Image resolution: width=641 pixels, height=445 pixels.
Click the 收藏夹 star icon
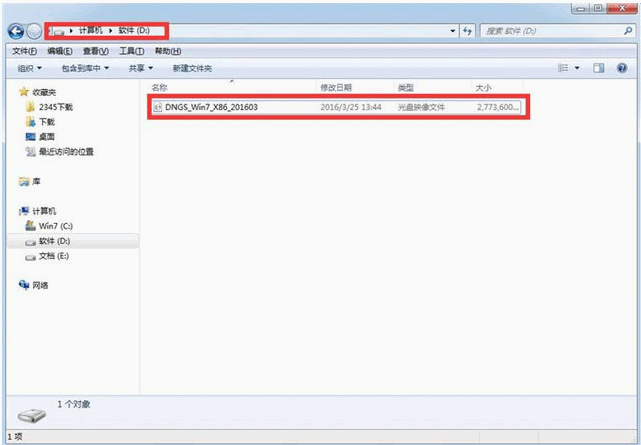coord(24,92)
